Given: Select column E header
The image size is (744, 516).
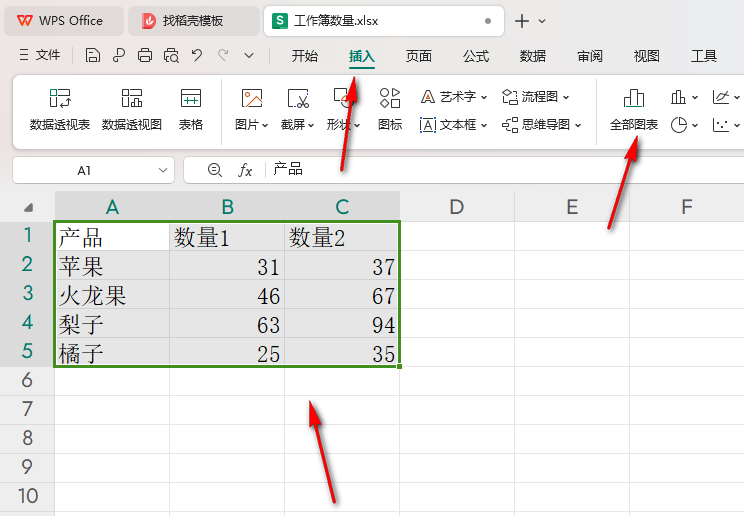Looking at the screenshot, I should pyautogui.click(x=572, y=207).
